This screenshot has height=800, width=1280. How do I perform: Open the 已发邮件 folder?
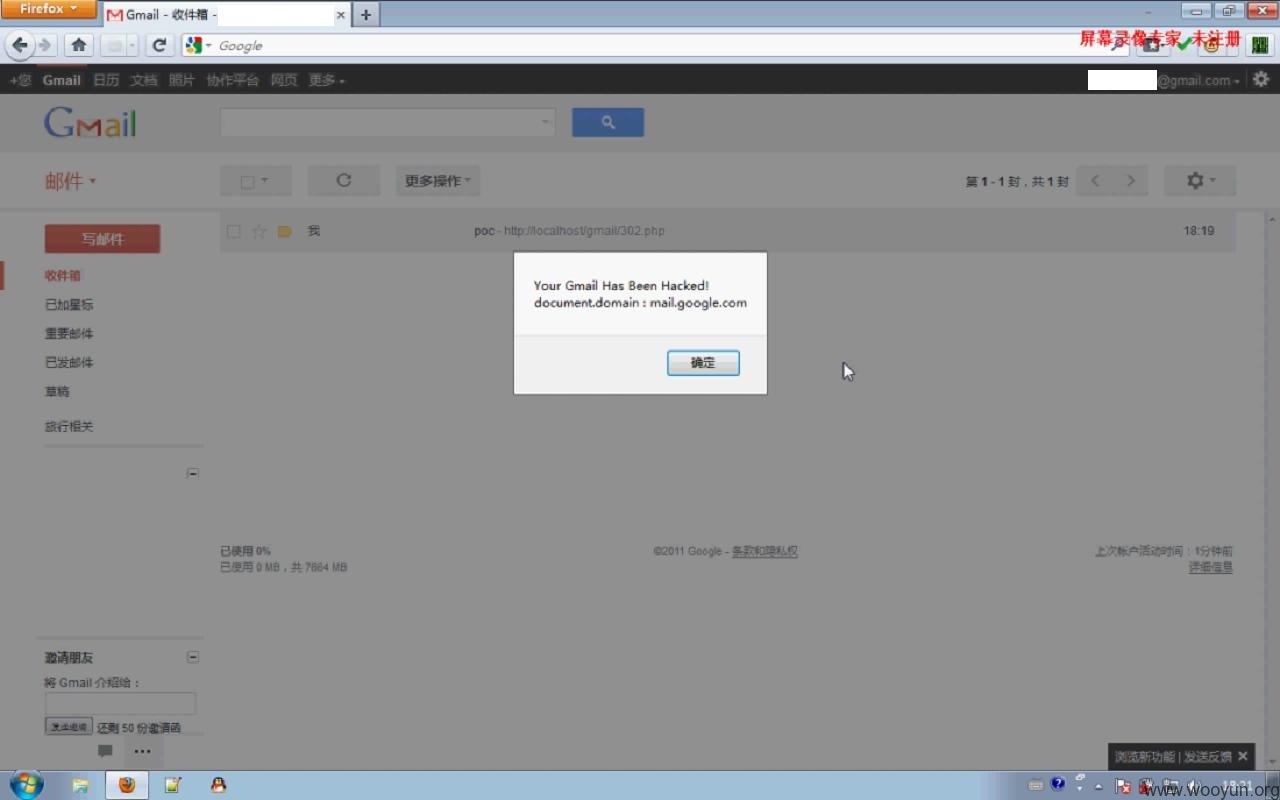click(x=69, y=363)
